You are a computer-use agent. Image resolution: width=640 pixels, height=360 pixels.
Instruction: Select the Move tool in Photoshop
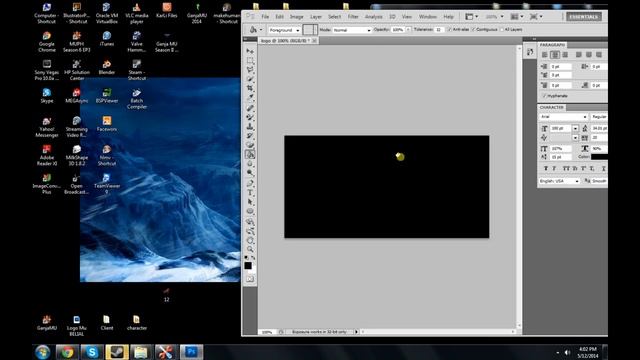pyautogui.click(x=250, y=51)
